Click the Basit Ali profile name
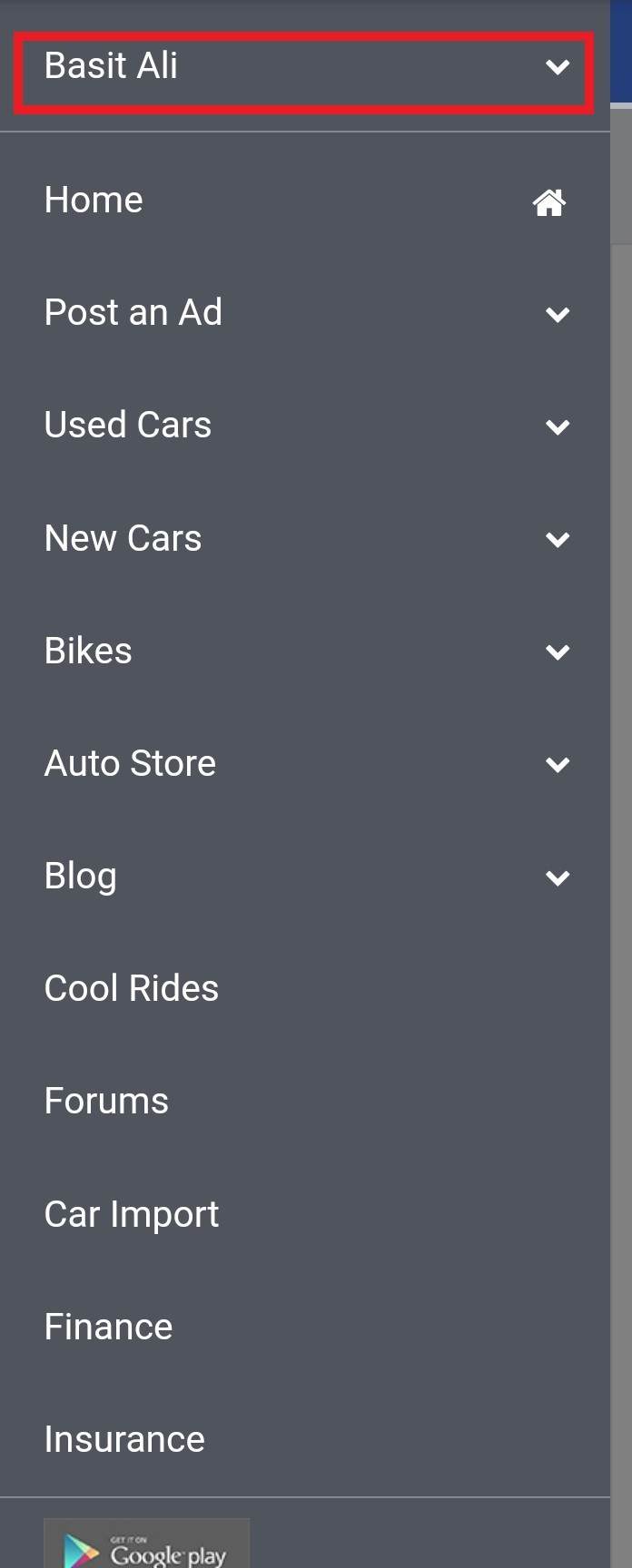632x1568 pixels. click(x=111, y=65)
